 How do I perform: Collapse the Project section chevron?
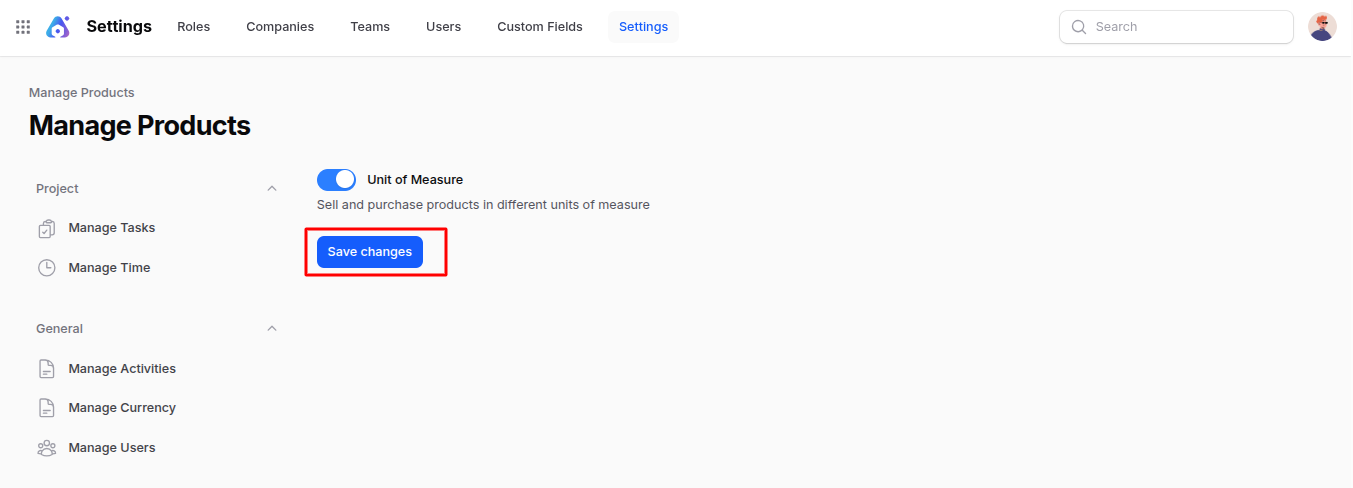(x=272, y=188)
